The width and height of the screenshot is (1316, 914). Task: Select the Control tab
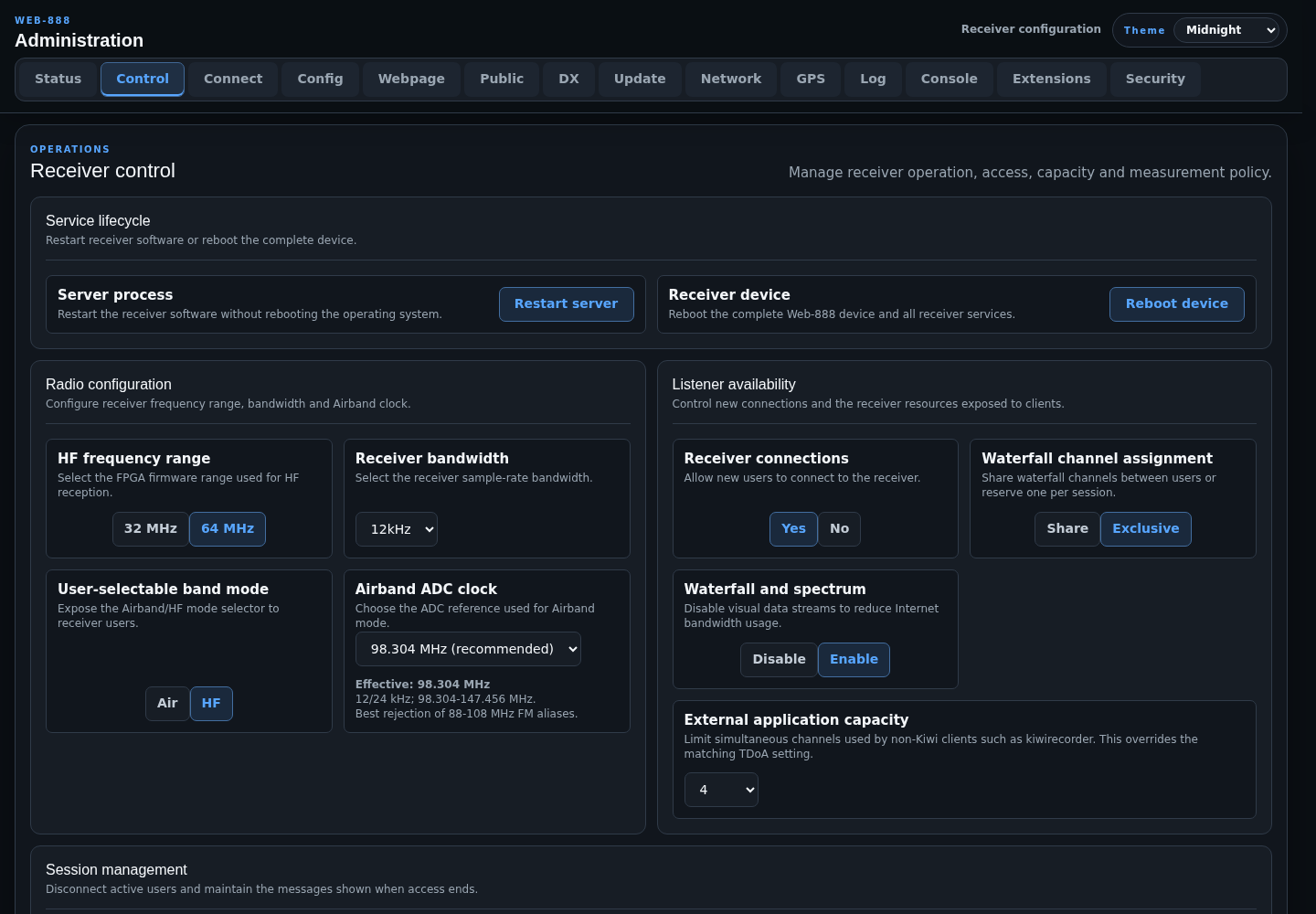[143, 80]
